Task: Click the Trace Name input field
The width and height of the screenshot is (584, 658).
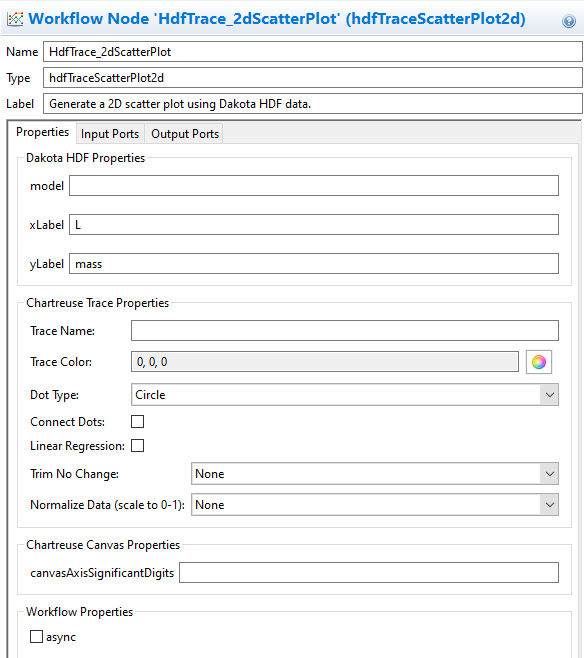Action: click(345, 331)
